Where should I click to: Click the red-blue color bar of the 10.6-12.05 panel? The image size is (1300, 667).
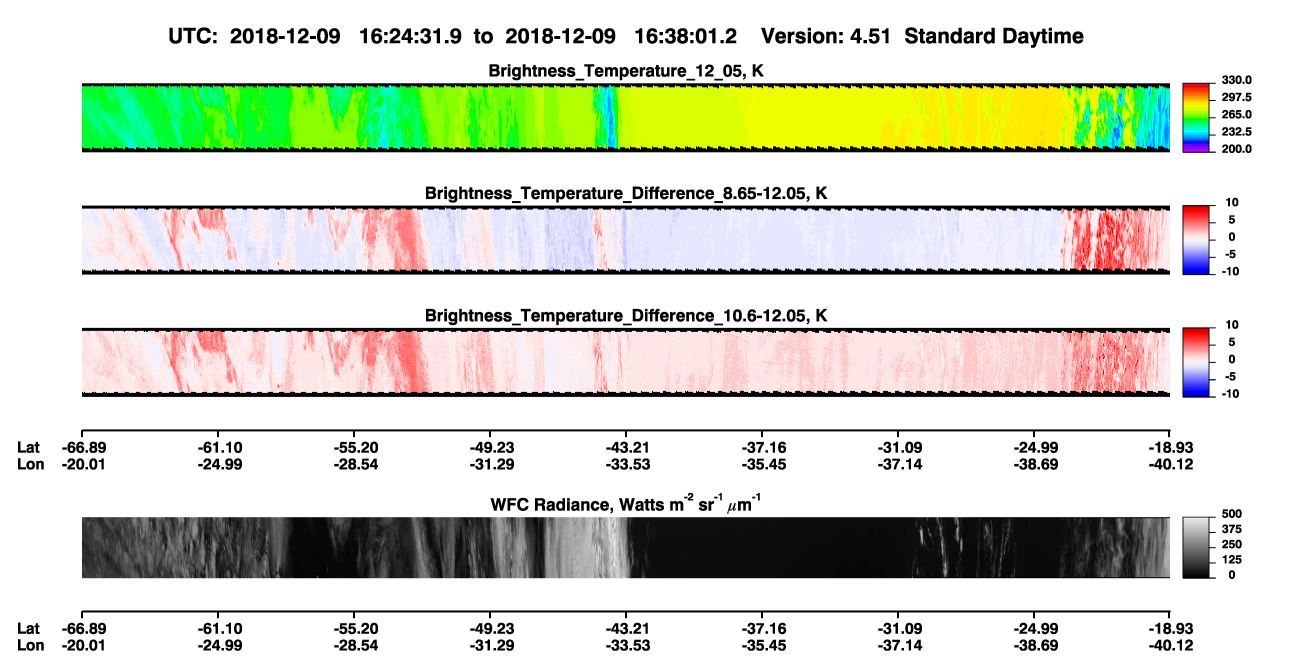(x=1197, y=363)
